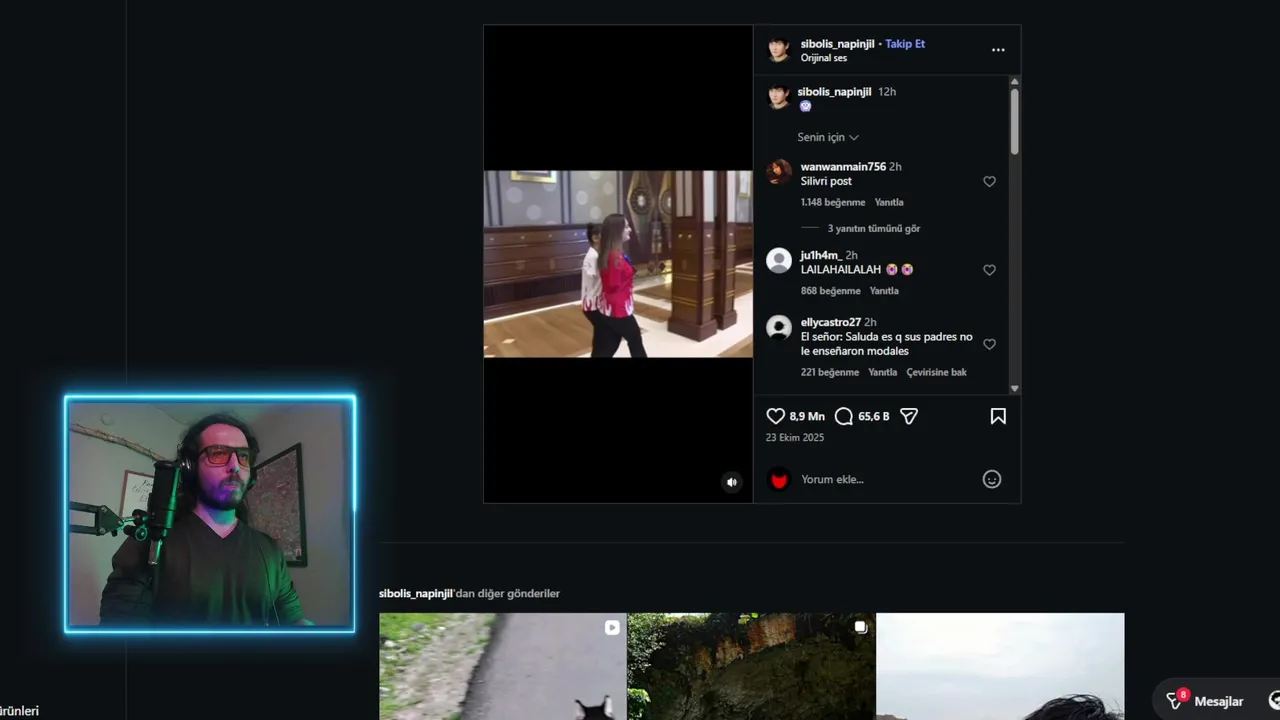The height and width of the screenshot is (720, 1280).
Task: Like ellycastro27's comment heart
Action: 989,344
